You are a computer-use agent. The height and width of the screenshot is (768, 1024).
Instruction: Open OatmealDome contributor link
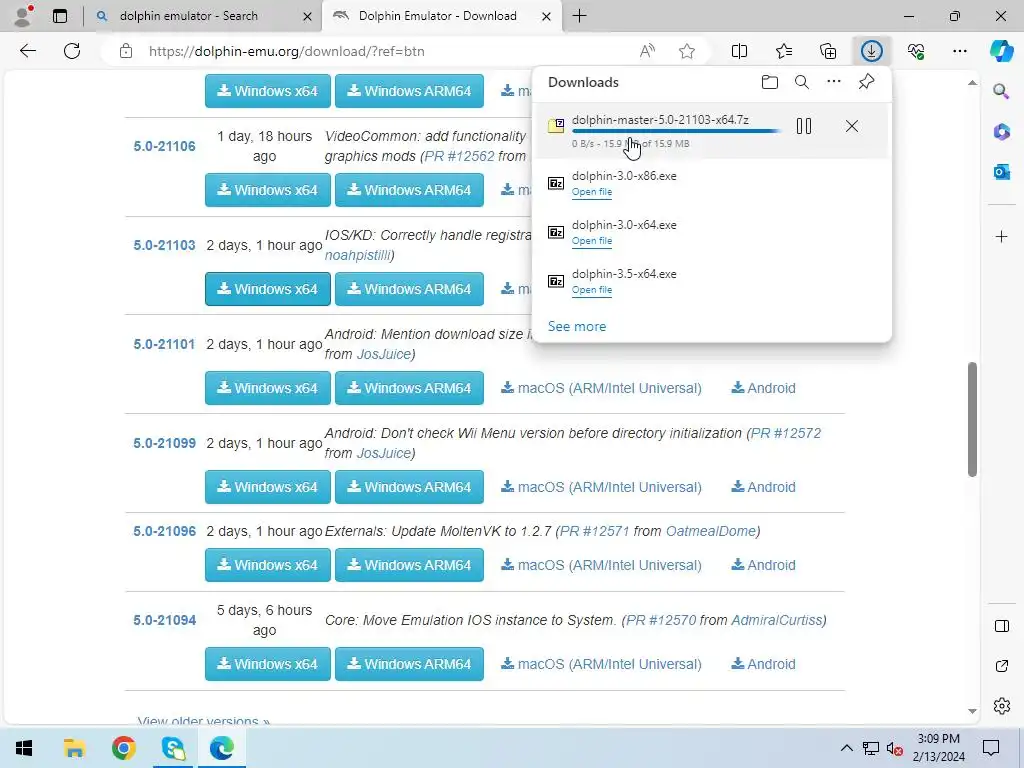[x=711, y=532]
